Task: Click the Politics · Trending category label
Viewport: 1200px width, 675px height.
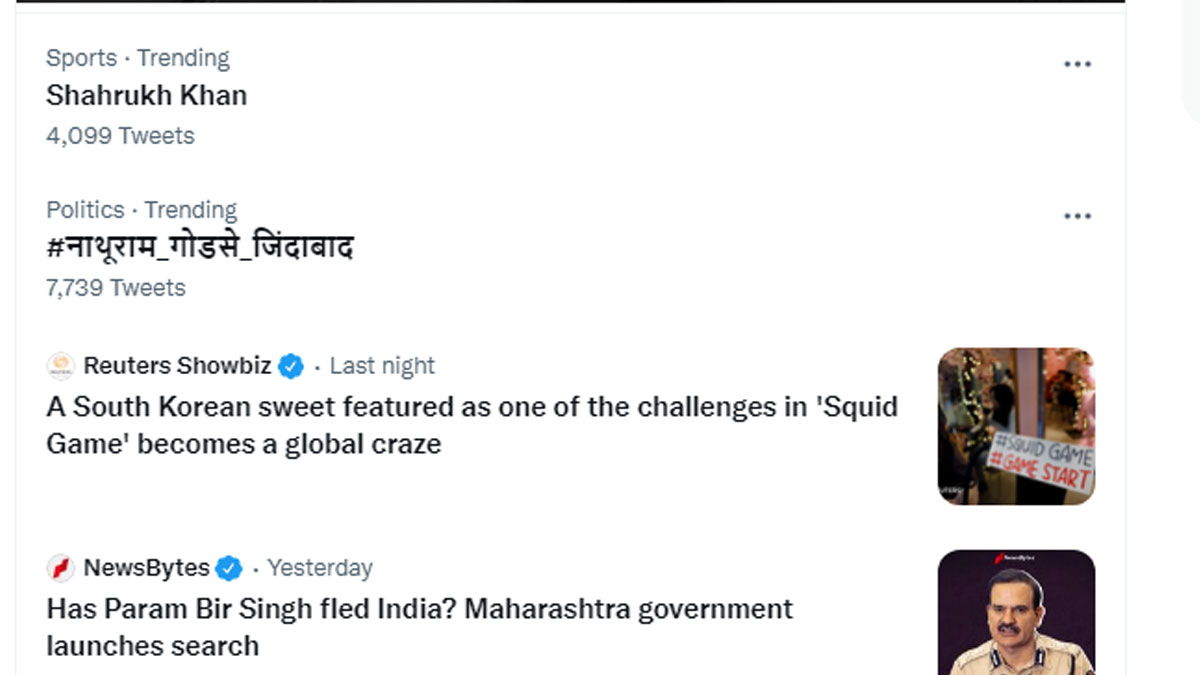Action: [x=141, y=210]
